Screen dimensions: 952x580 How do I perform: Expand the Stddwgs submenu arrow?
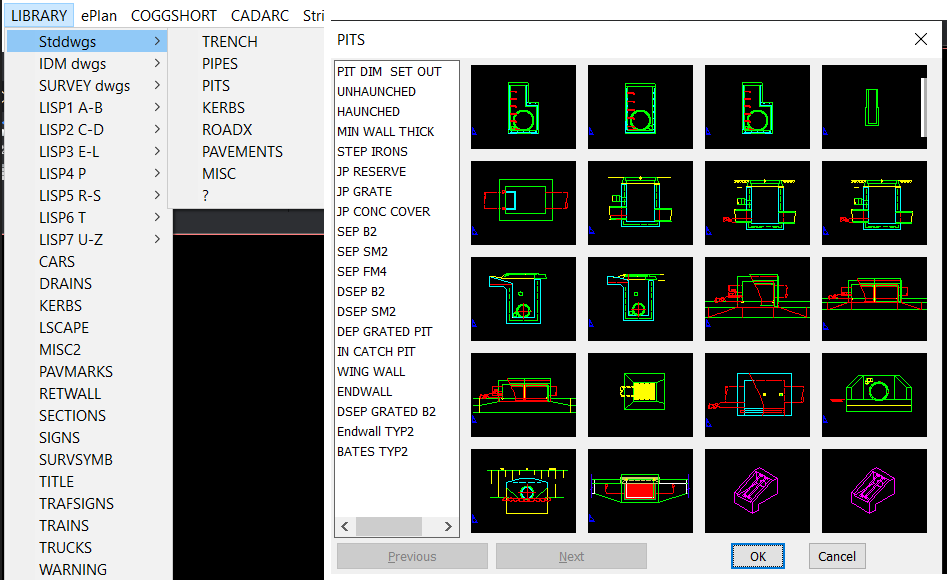click(x=157, y=41)
